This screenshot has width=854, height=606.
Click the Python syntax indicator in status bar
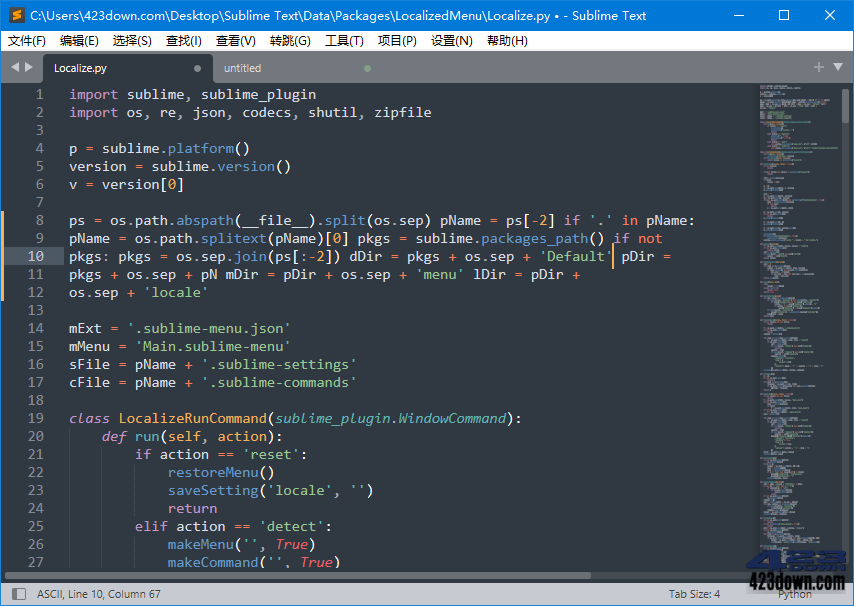(x=794, y=593)
